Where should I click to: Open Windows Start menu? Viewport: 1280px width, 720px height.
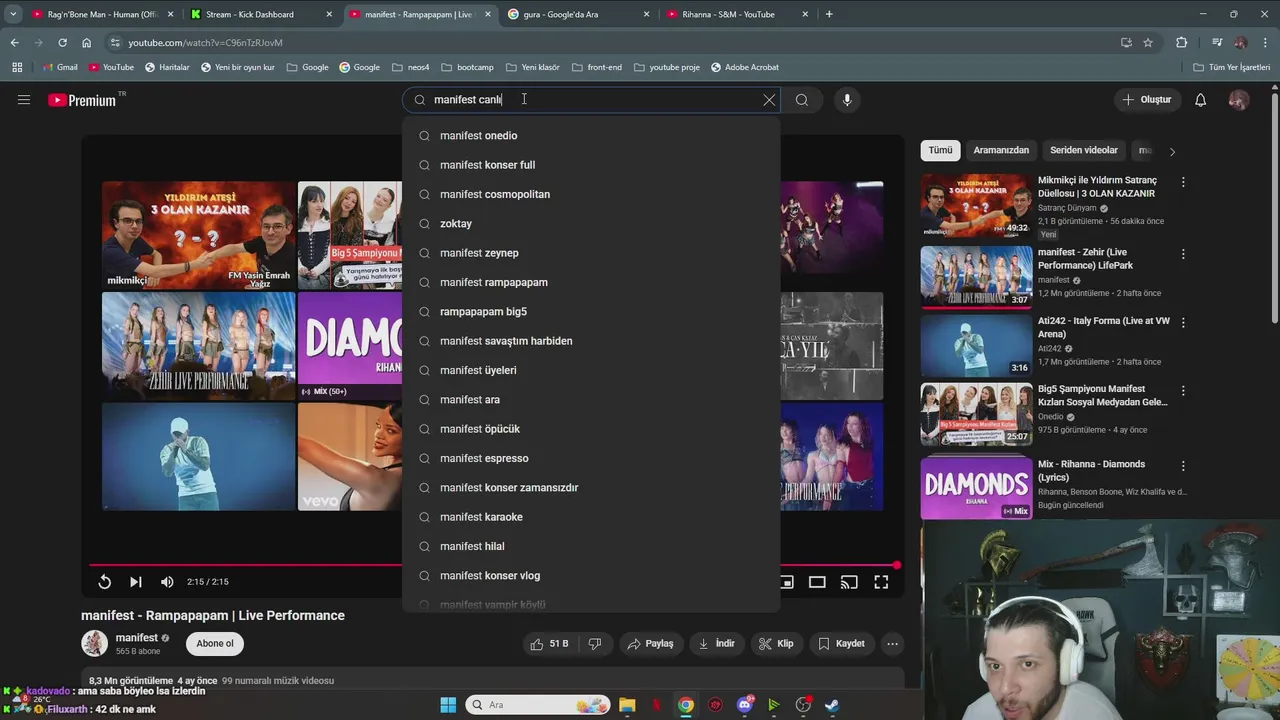pyautogui.click(x=447, y=705)
